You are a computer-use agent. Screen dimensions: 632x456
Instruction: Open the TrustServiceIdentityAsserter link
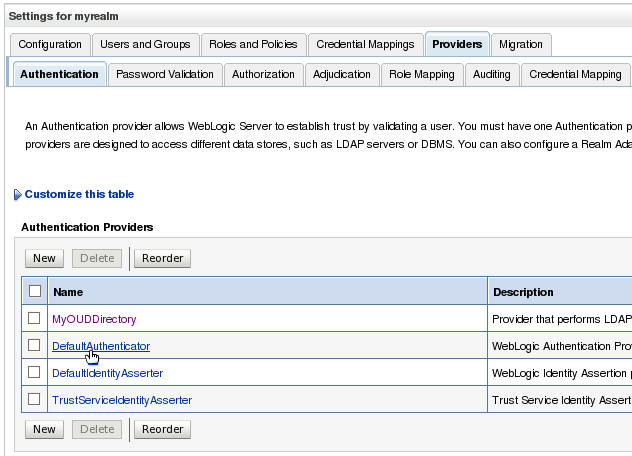click(121, 400)
